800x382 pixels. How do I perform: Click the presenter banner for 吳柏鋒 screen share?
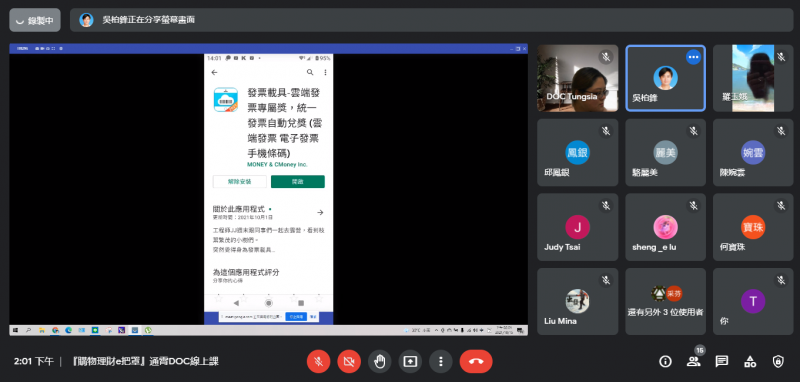tap(431, 20)
